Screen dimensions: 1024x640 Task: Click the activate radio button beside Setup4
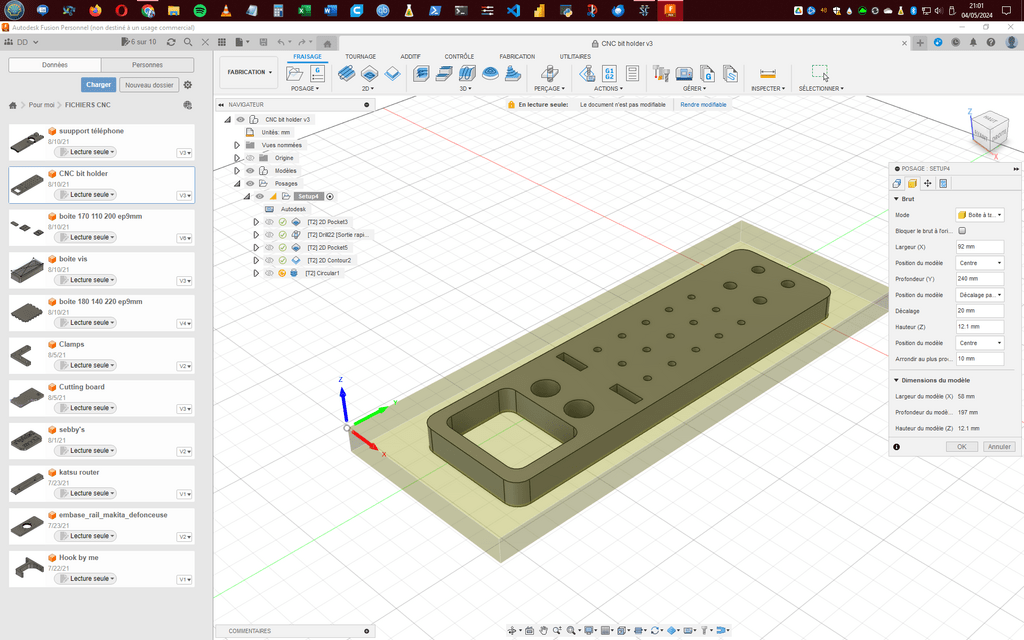tap(330, 196)
